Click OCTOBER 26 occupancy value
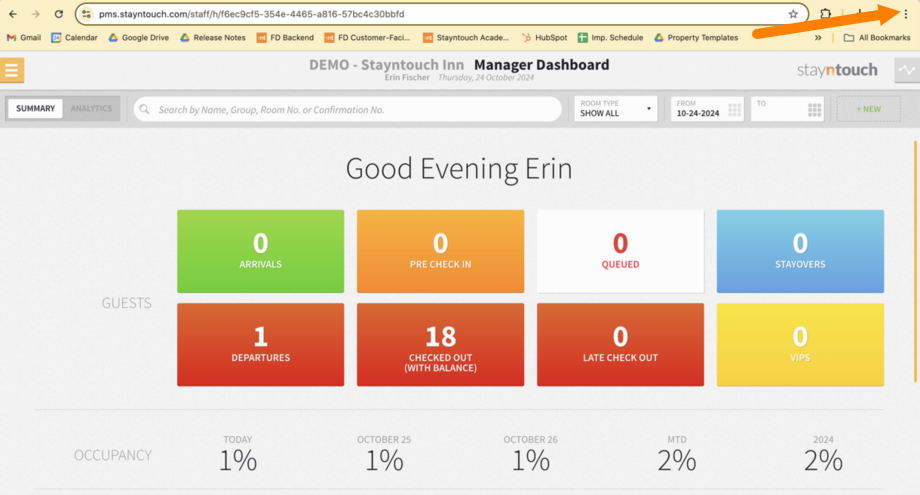The width and height of the screenshot is (920, 495). pyautogui.click(x=531, y=460)
